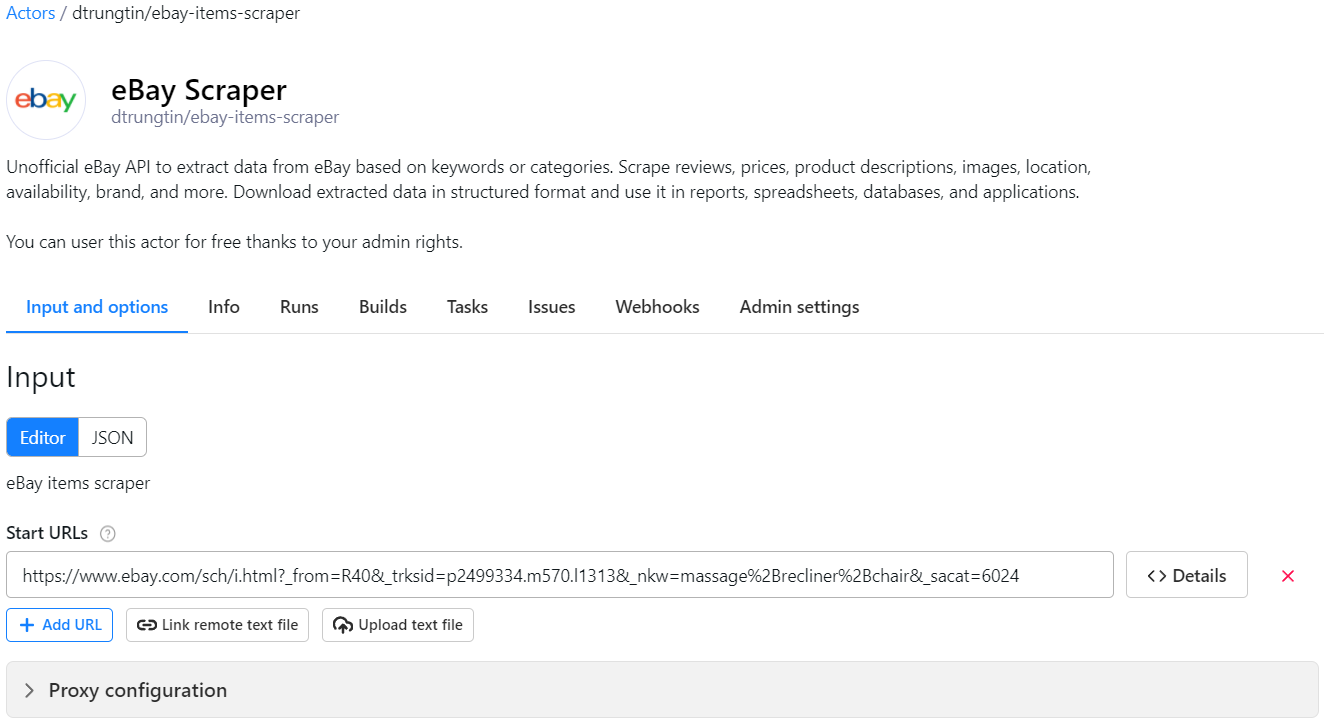
Task: Remove the URL with the red X icon
Action: [1288, 575]
